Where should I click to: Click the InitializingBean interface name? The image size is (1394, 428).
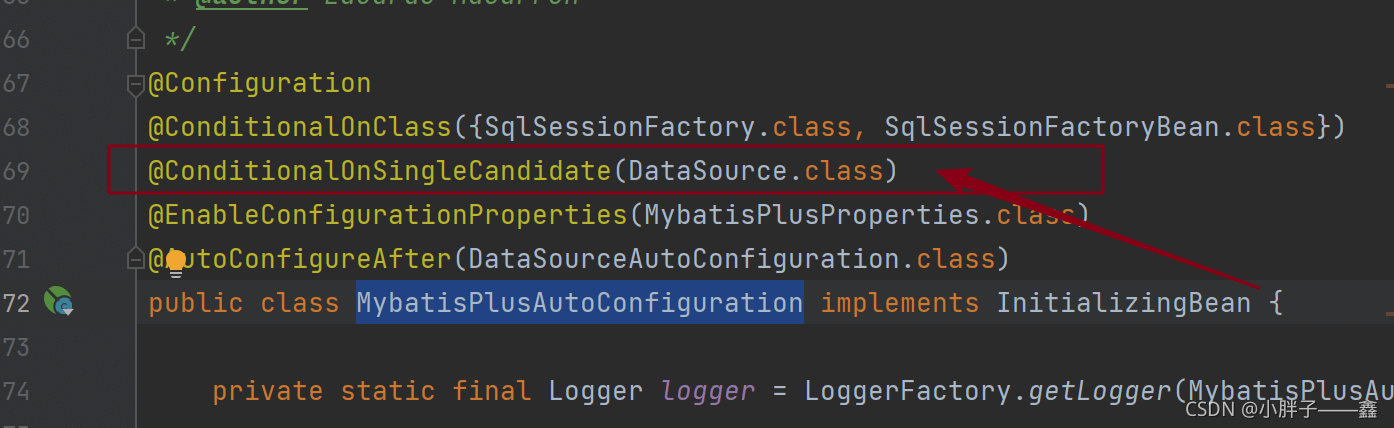point(1123,303)
